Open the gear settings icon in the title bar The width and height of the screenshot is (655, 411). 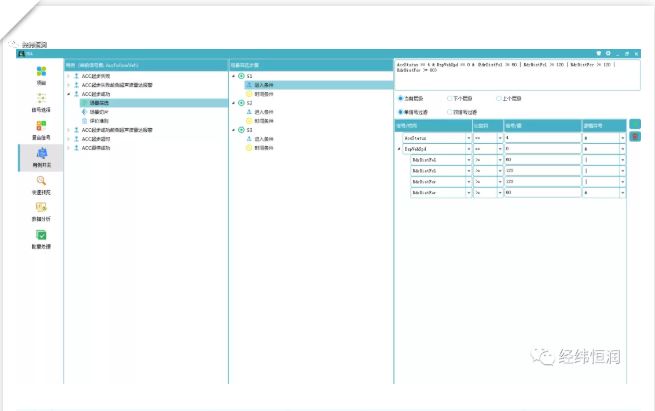[608, 53]
